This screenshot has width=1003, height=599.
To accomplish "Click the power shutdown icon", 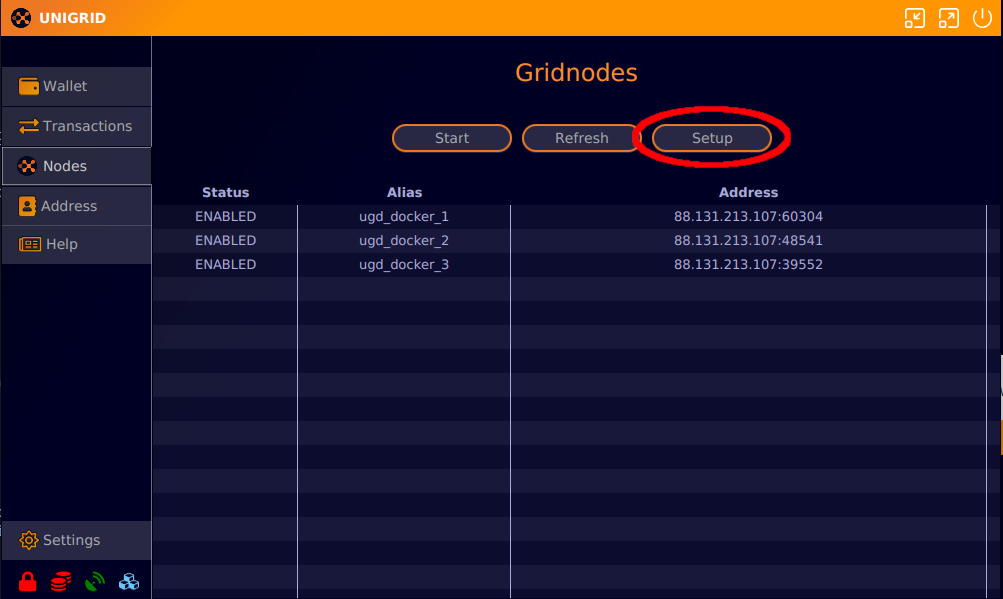I will (x=982, y=18).
